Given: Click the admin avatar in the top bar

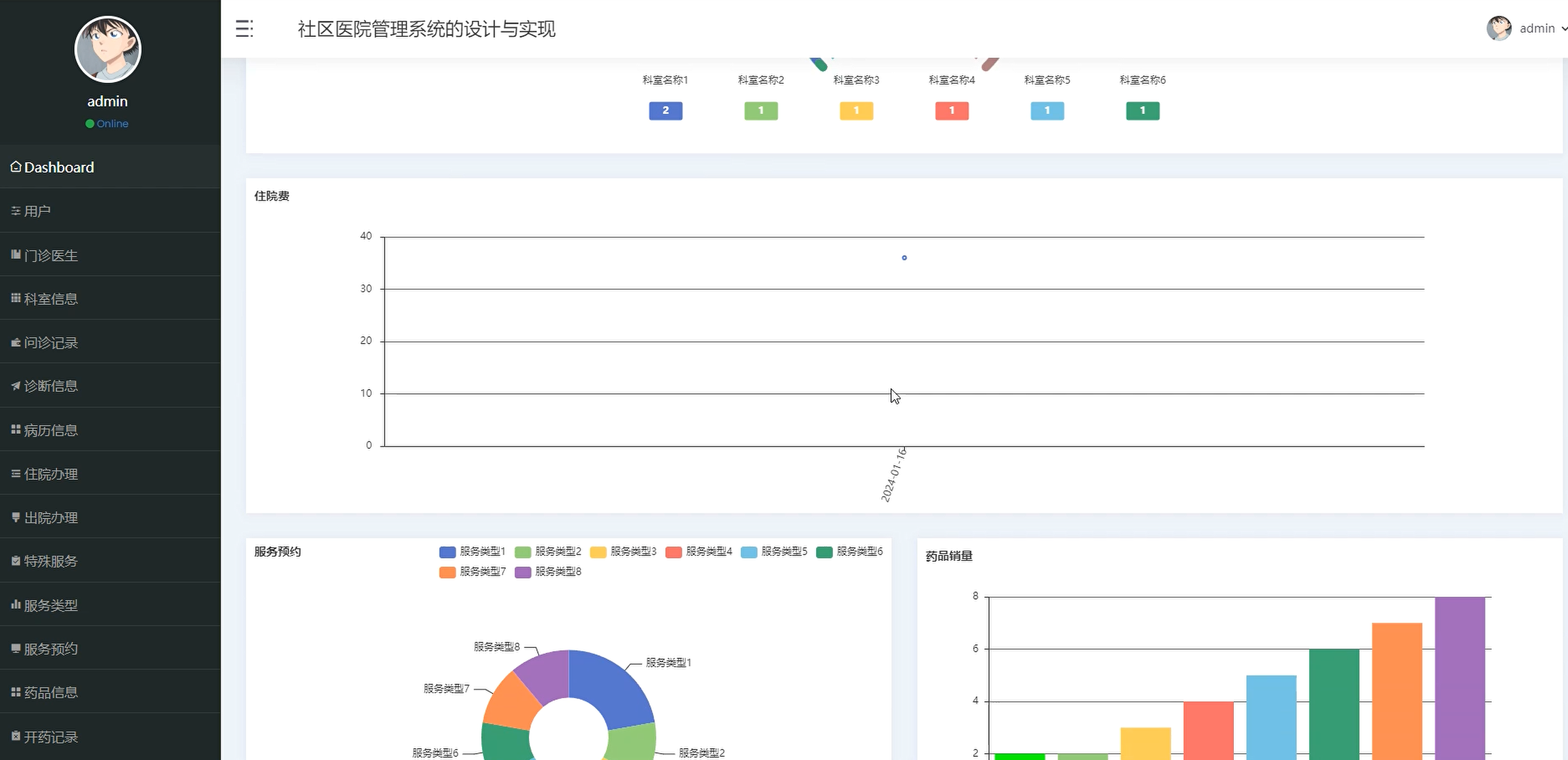Looking at the screenshot, I should coord(1499,28).
